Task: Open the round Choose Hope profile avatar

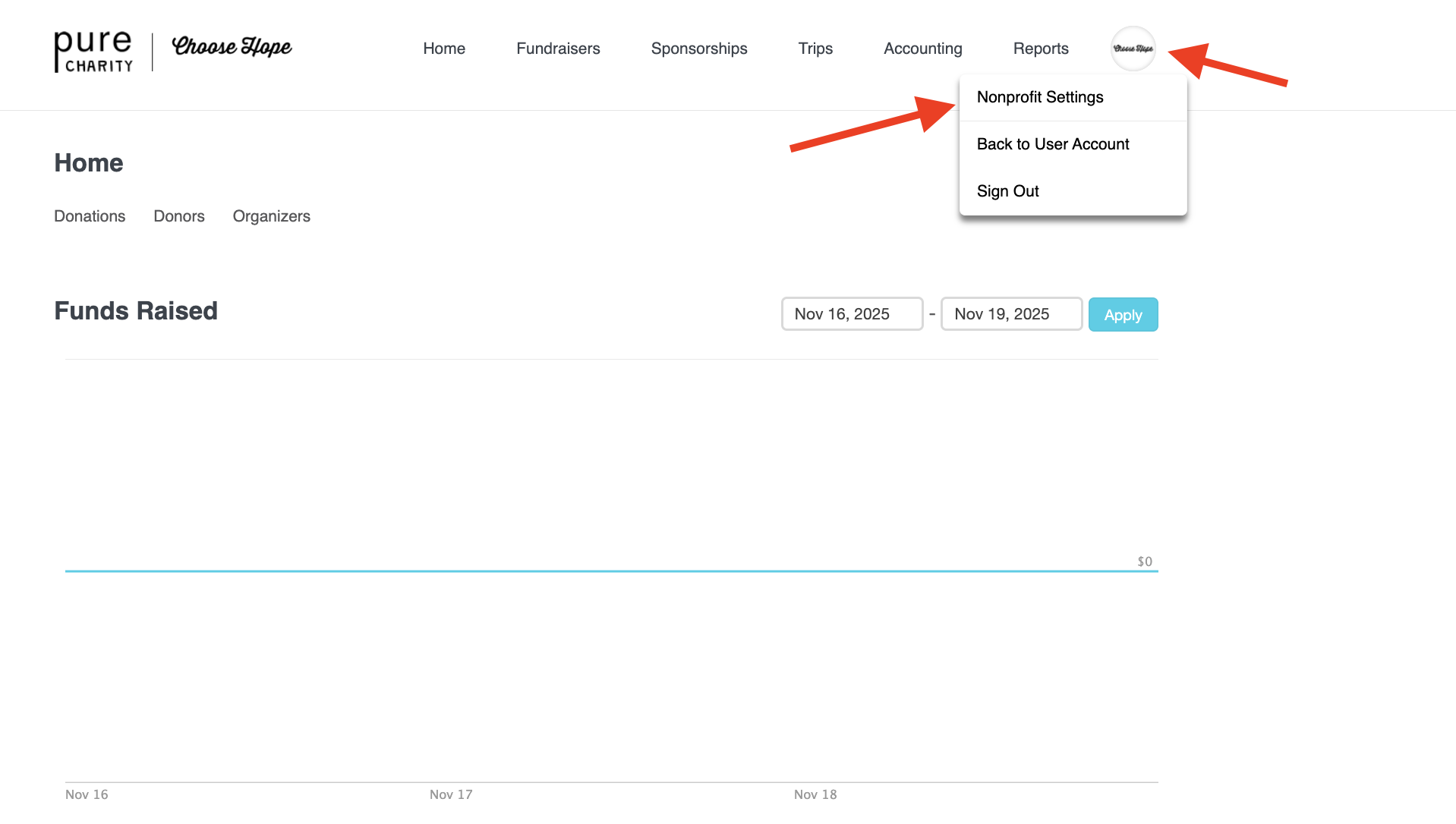Action: coord(1133,49)
